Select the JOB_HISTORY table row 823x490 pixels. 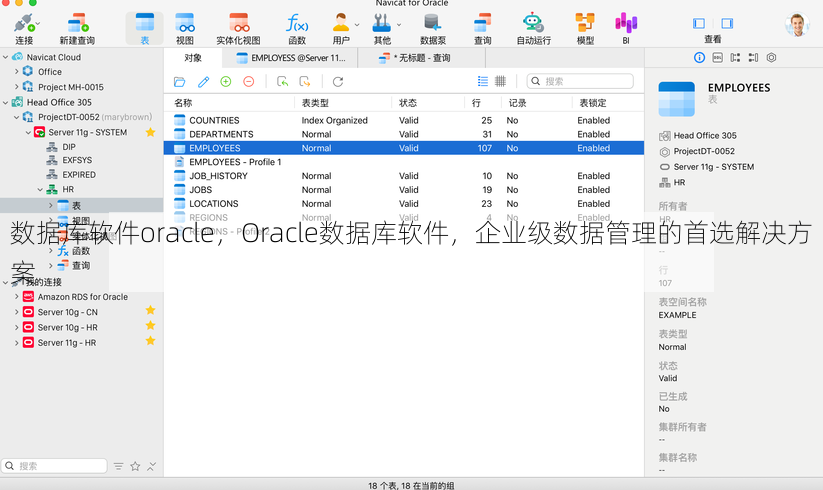click(x=404, y=176)
